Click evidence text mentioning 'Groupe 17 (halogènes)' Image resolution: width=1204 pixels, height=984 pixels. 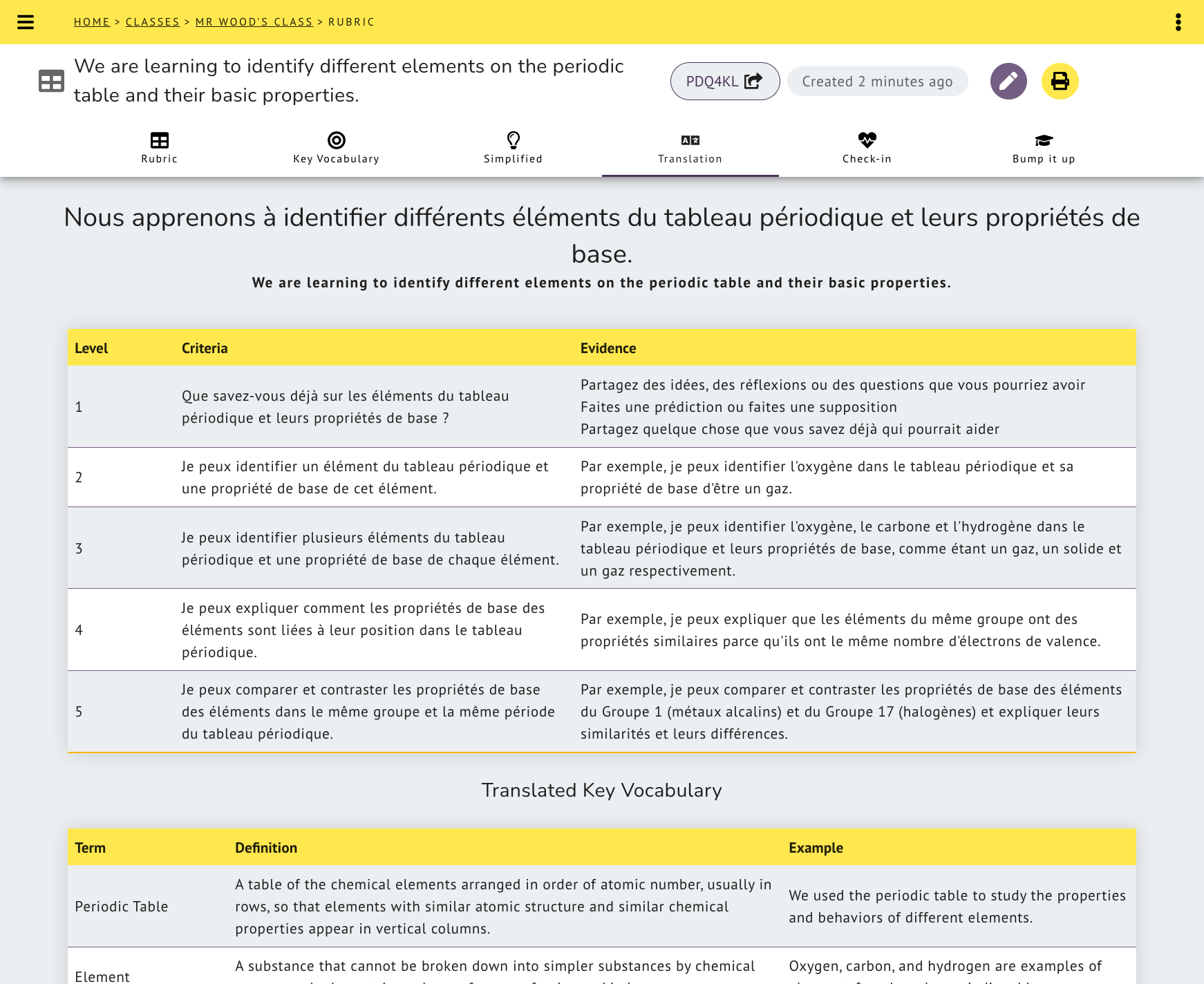852,712
